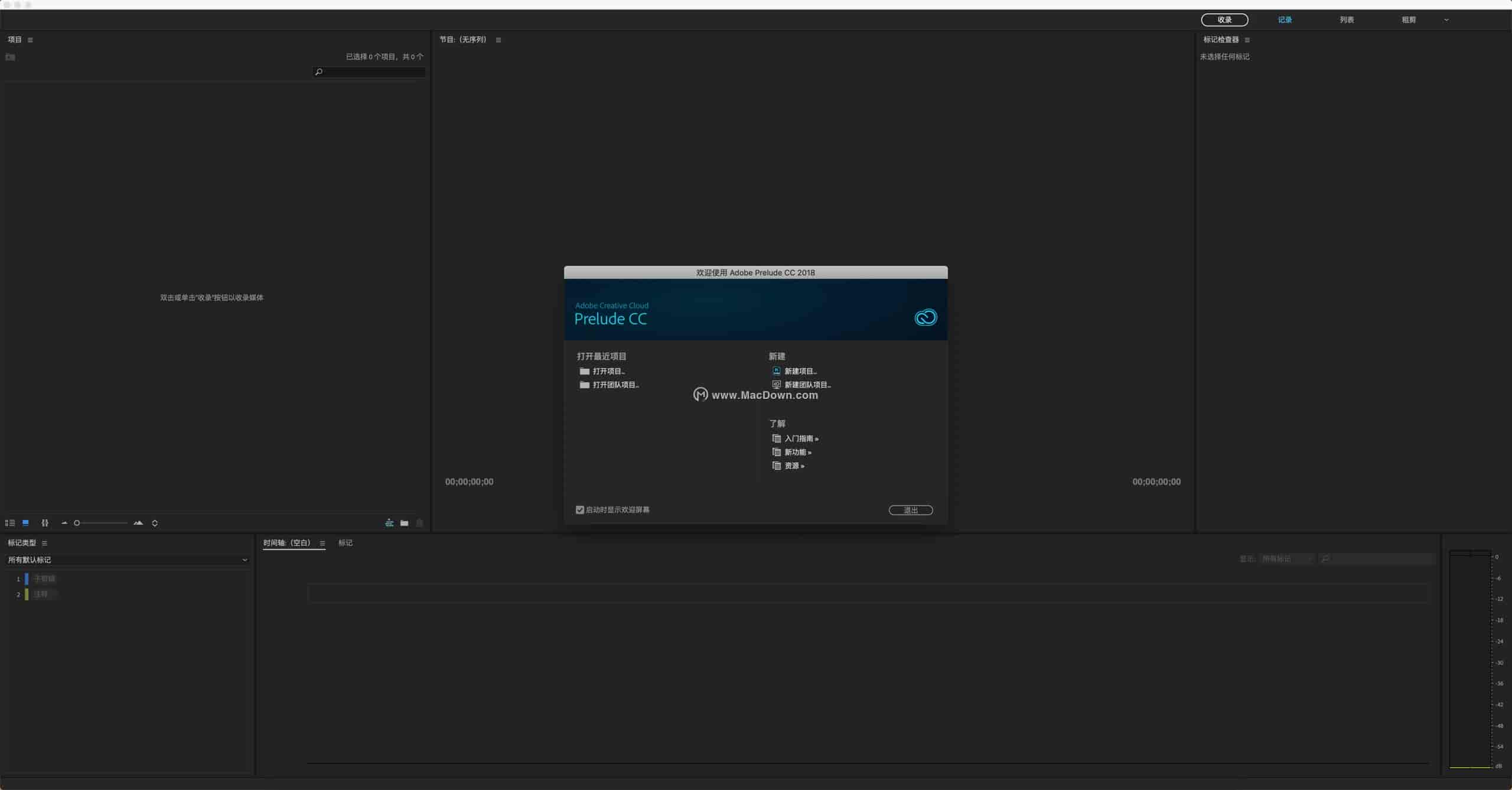Switch project panel to list view
Screen dimensions: 1512x790
[x=9, y=523]
